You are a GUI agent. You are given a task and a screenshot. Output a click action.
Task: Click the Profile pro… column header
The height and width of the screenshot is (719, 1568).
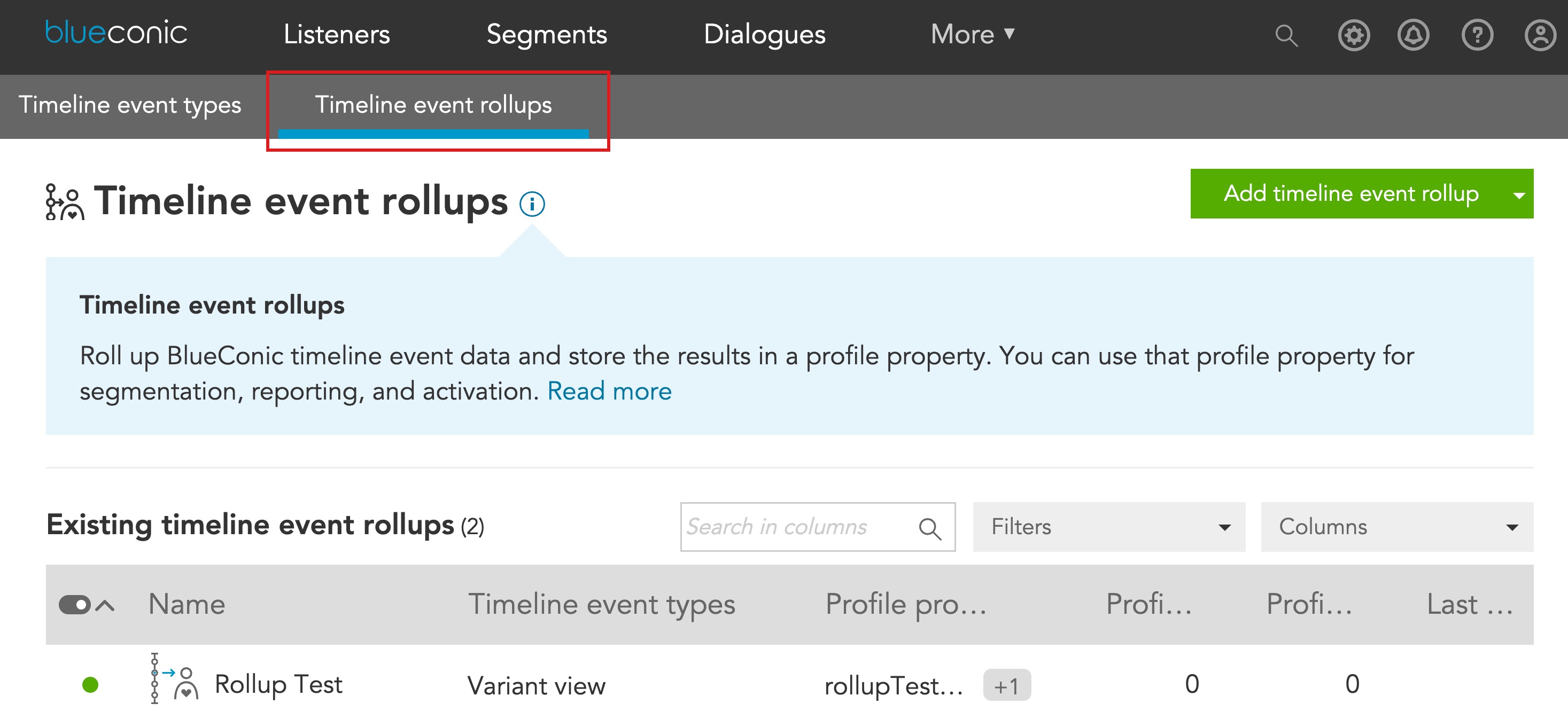906,604
